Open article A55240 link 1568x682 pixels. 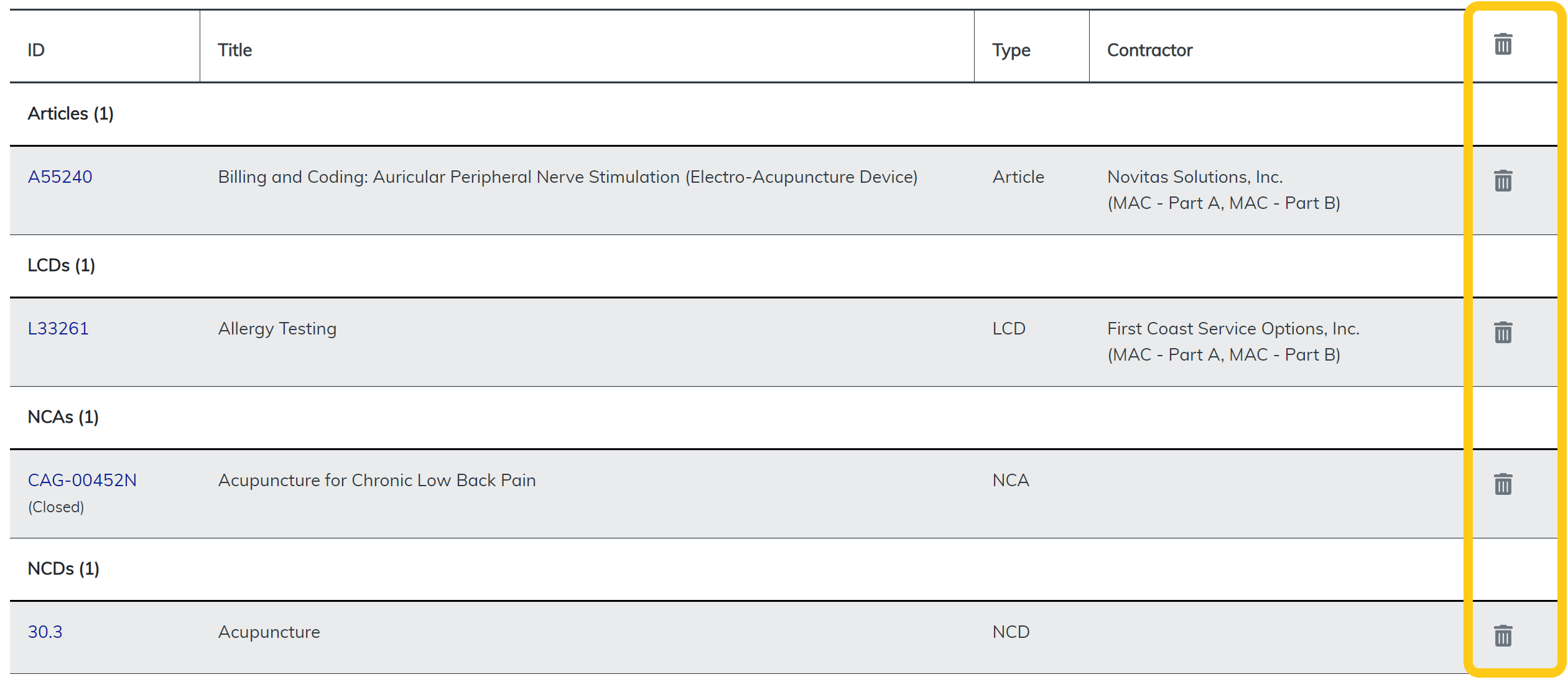click(60, 177)
